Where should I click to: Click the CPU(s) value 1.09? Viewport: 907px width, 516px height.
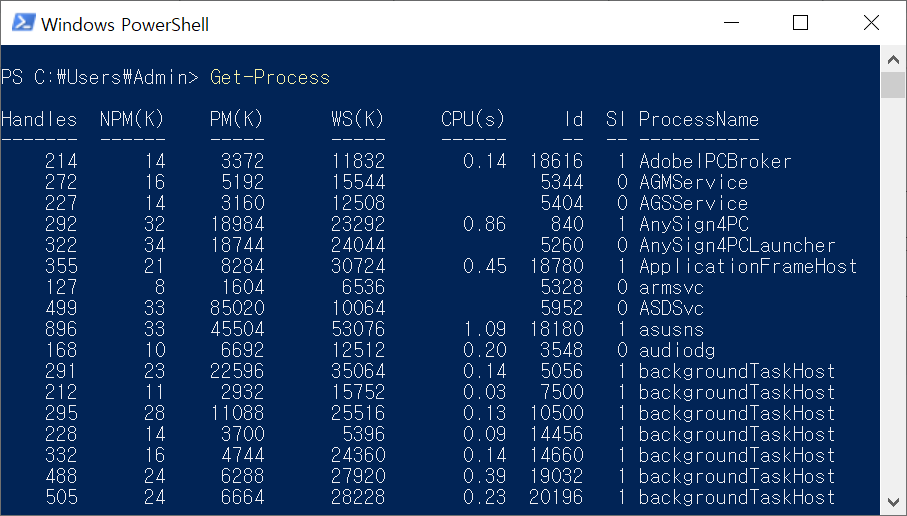pos(485,330)
